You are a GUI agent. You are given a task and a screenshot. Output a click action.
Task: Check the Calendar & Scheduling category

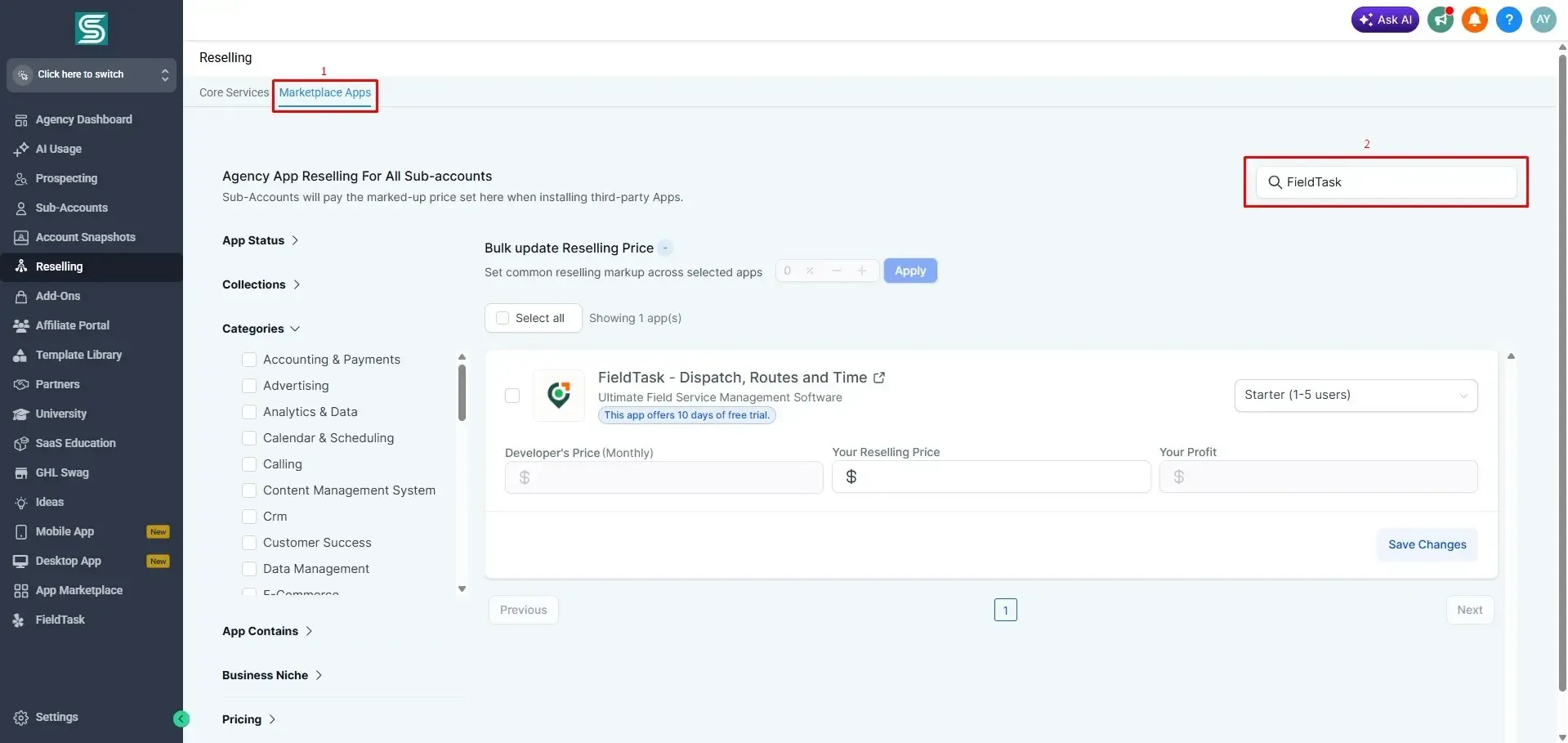point(249,438)
